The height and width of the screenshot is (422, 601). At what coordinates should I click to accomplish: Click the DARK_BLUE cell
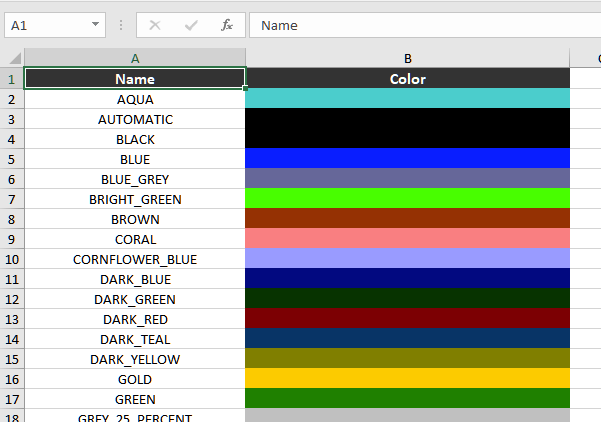[135, 279]
